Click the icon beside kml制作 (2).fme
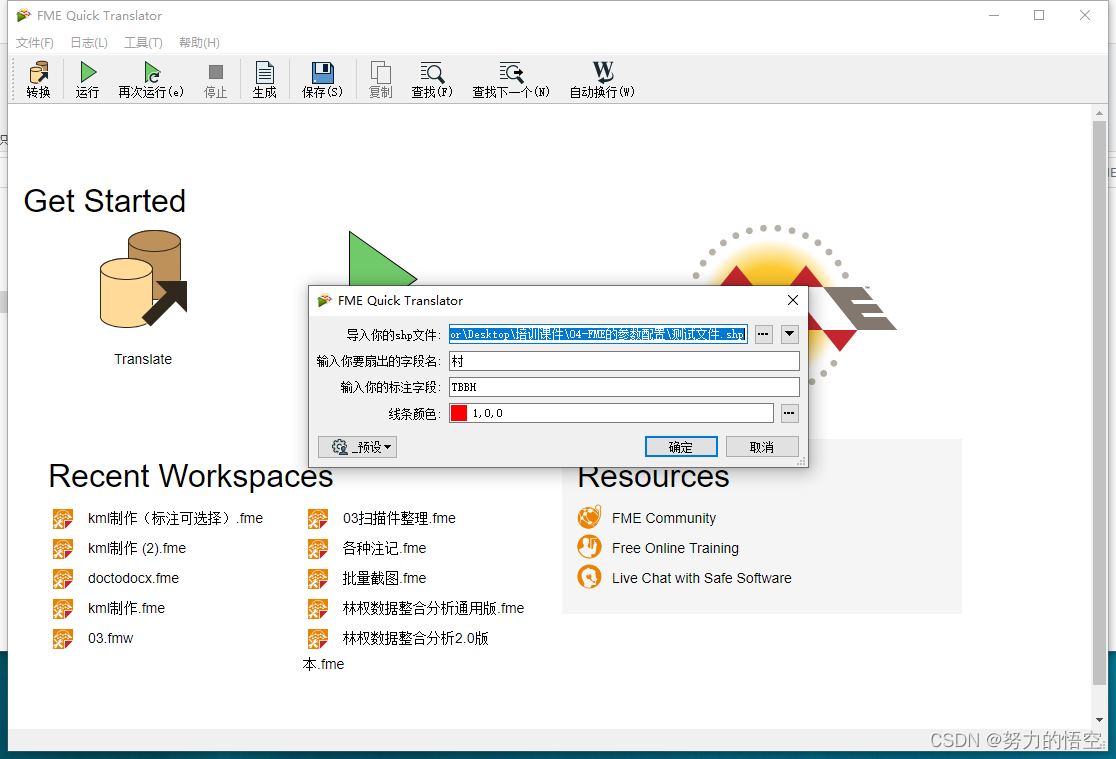1116x759 pixels. [x=63, y=549]
